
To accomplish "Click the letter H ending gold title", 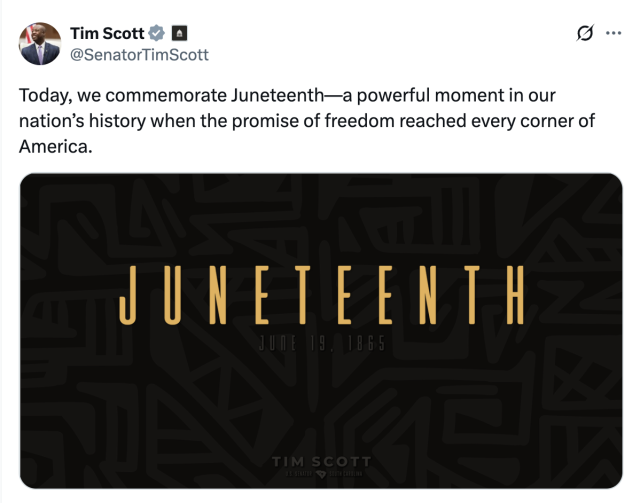I will [515, 295].
